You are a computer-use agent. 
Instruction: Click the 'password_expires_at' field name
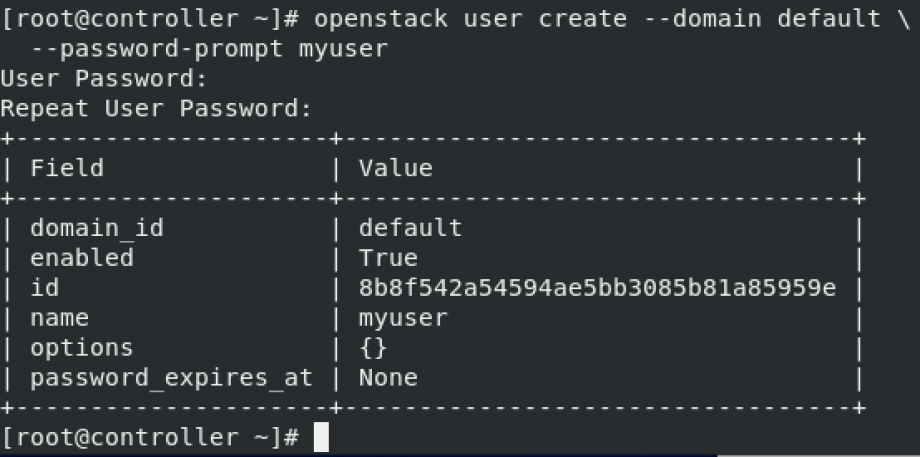(x=171, y=378)
